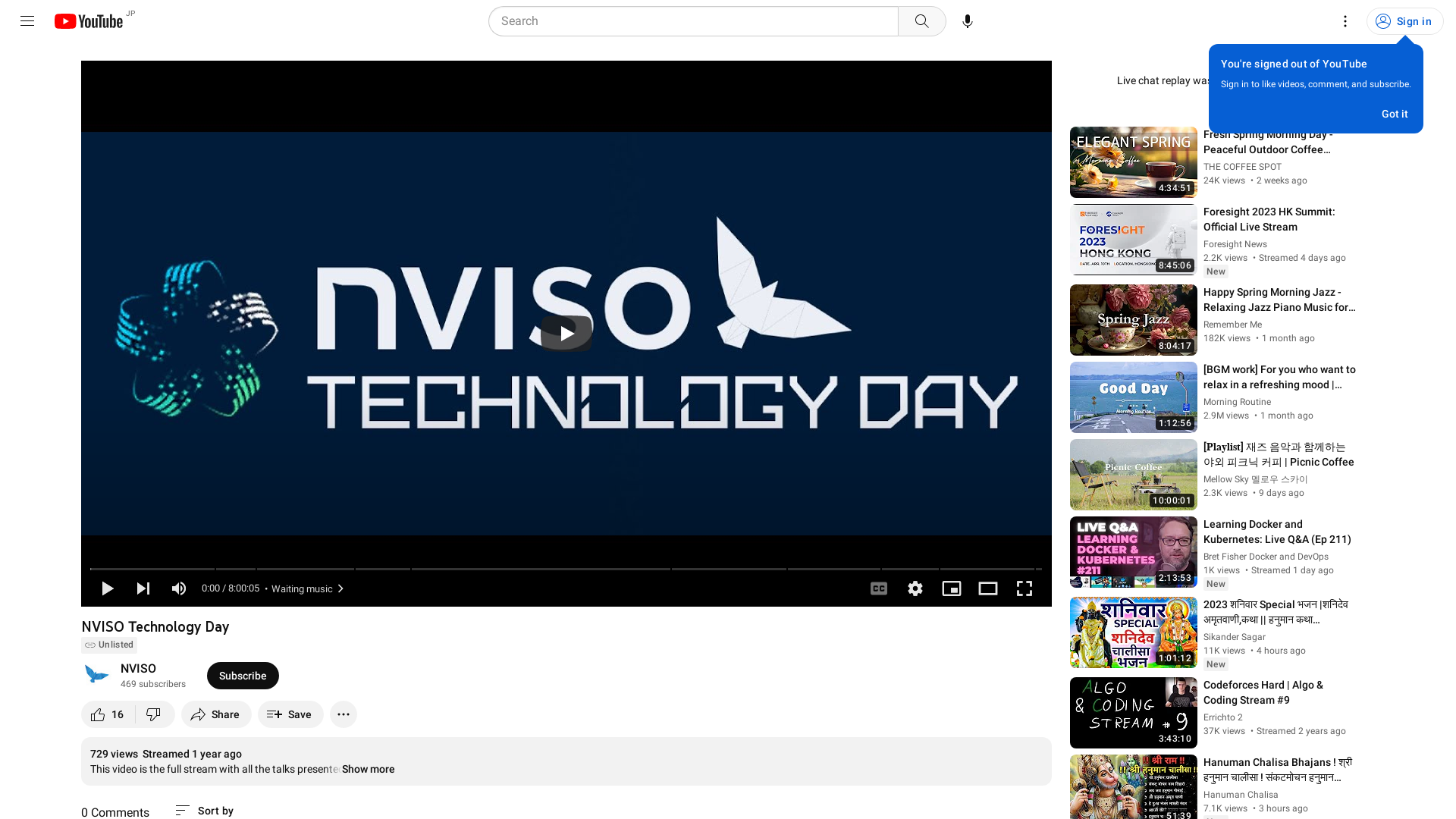Open Codeforces Hard Algo & Coding Stream title
This screenshot has height=819, width=1456.
pos(1263,692)
